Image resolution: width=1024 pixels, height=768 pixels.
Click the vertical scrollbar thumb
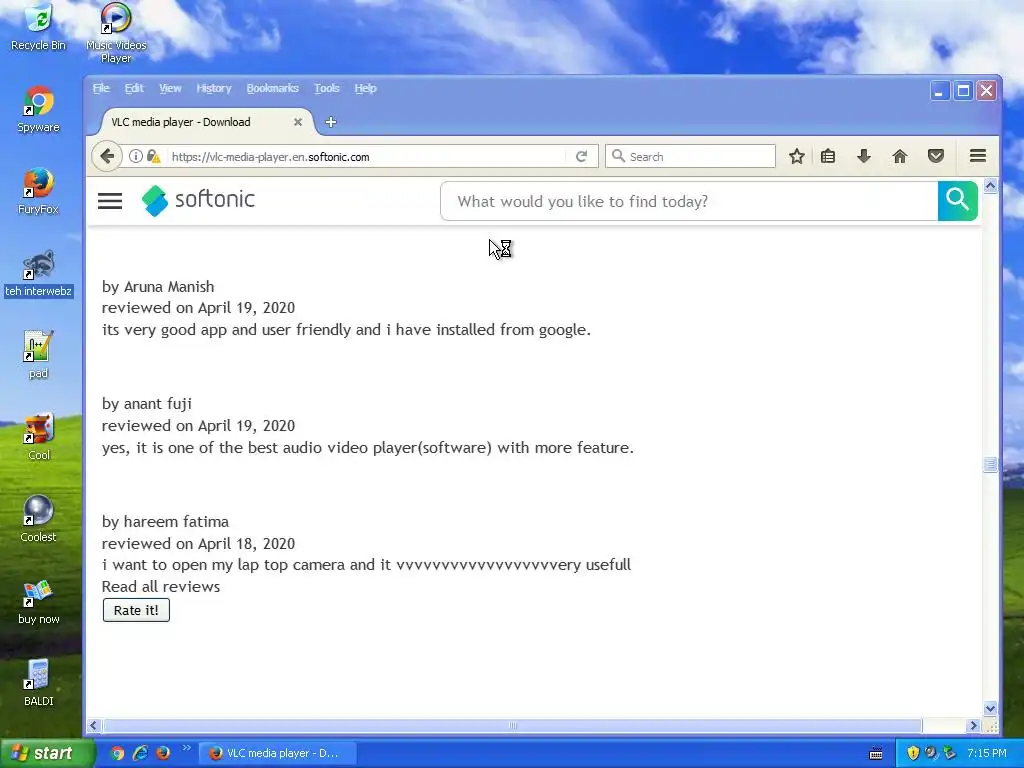click(x=990, y=464)
